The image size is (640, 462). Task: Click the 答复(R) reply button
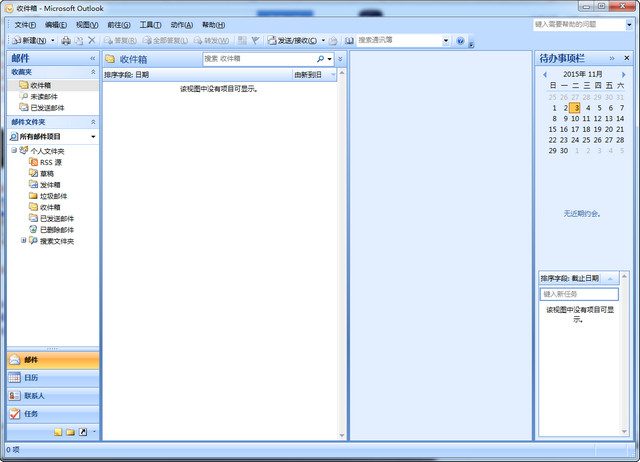coord(120,40)
